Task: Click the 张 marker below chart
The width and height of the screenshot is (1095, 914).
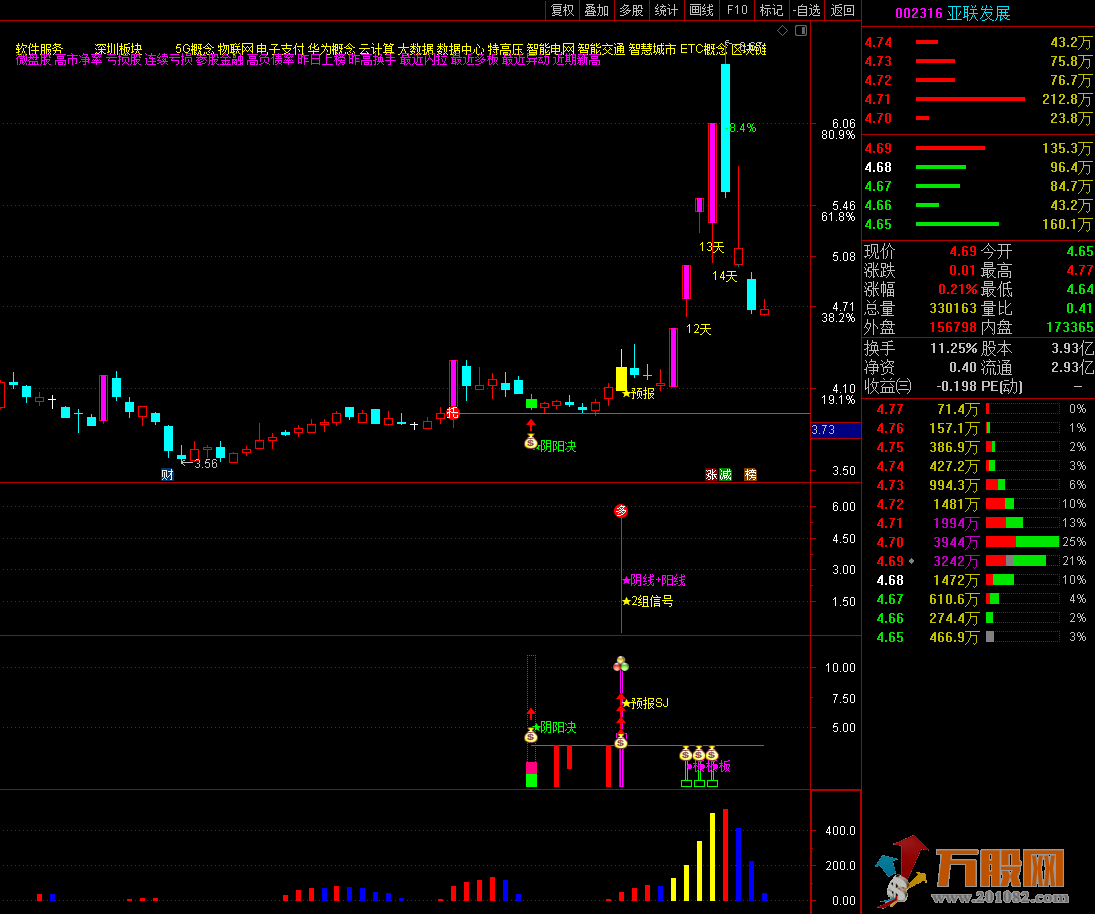Action: point(711,475)
